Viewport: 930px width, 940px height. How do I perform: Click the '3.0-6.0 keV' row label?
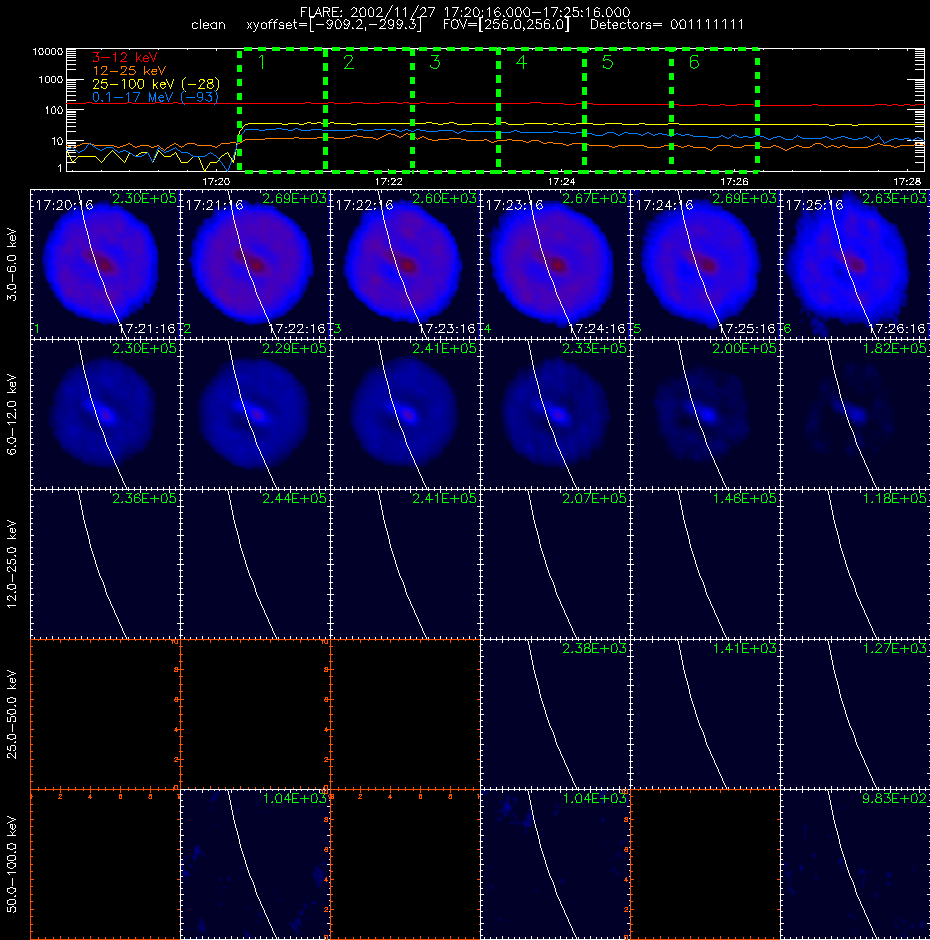tap(12, 264)
